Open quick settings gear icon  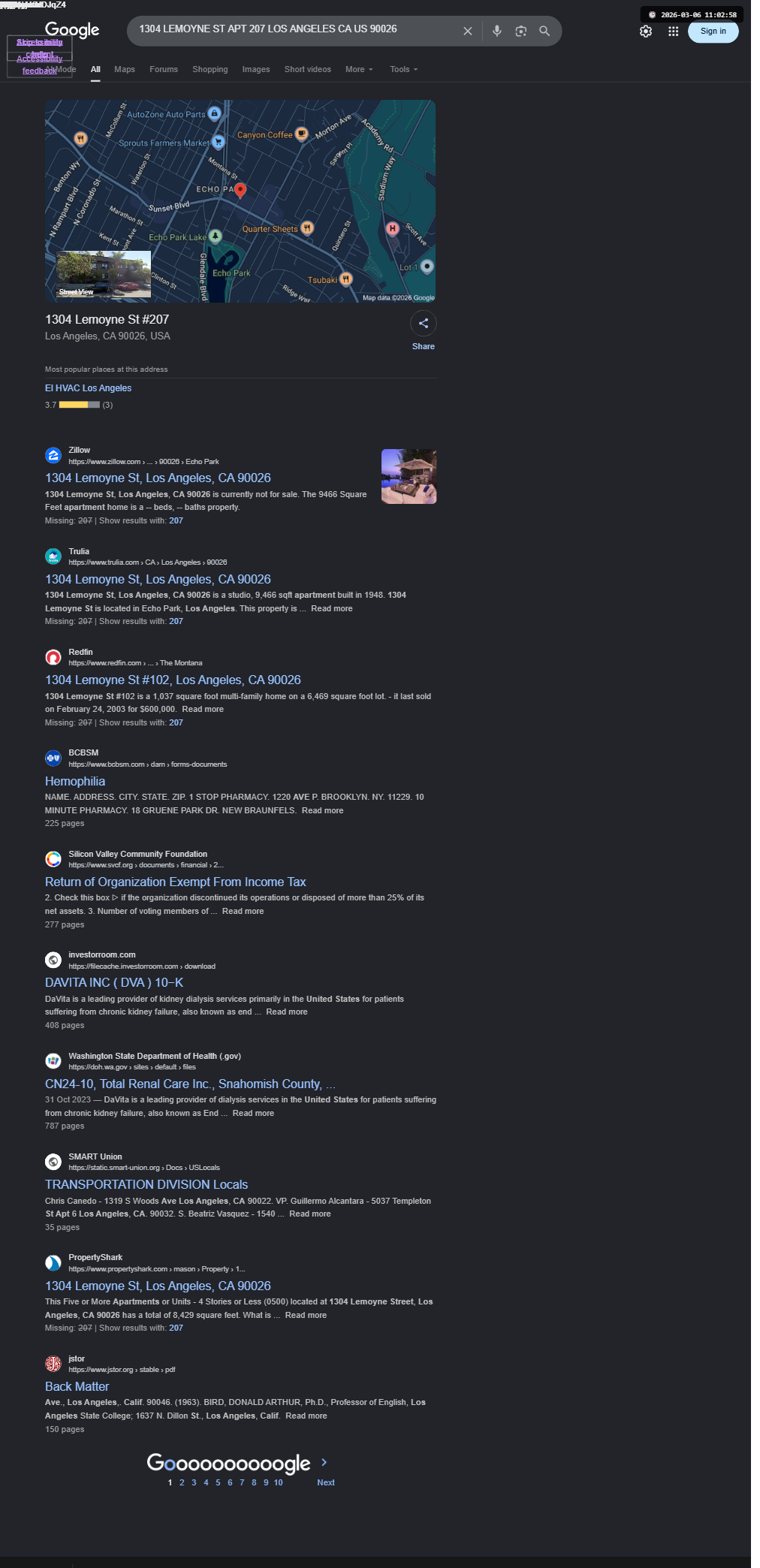coord(646,32)
